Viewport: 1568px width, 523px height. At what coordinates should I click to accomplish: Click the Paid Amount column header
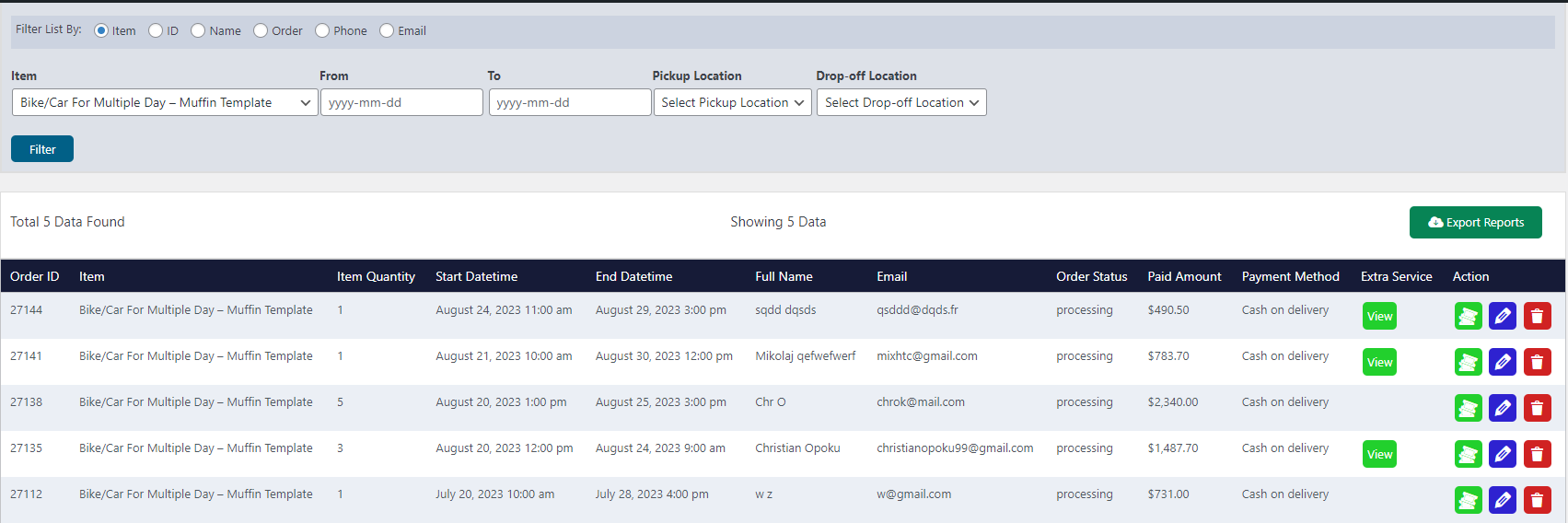(1184, 276)
